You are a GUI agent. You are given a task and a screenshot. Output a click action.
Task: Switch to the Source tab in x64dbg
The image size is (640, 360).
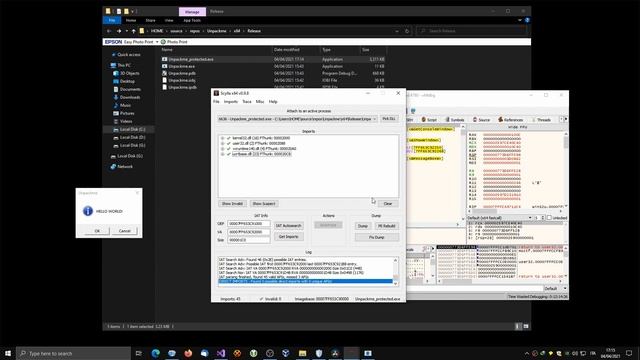[x=481, y=120]
